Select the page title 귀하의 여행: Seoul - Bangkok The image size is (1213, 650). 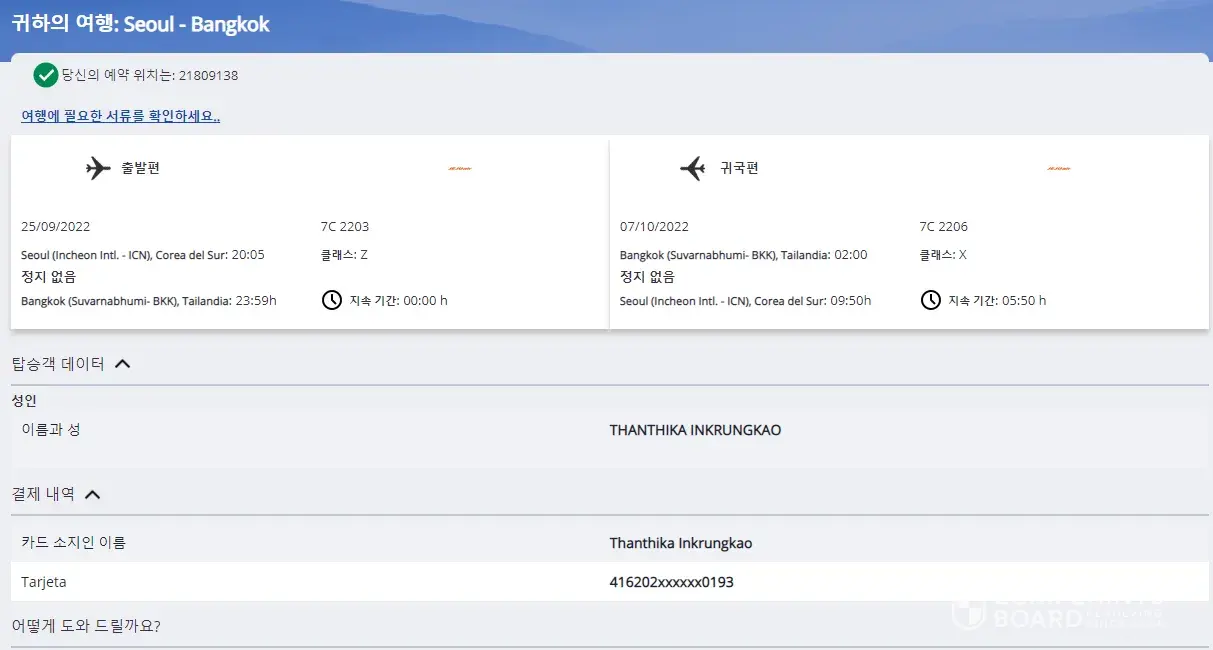click(x=141, y=24)
